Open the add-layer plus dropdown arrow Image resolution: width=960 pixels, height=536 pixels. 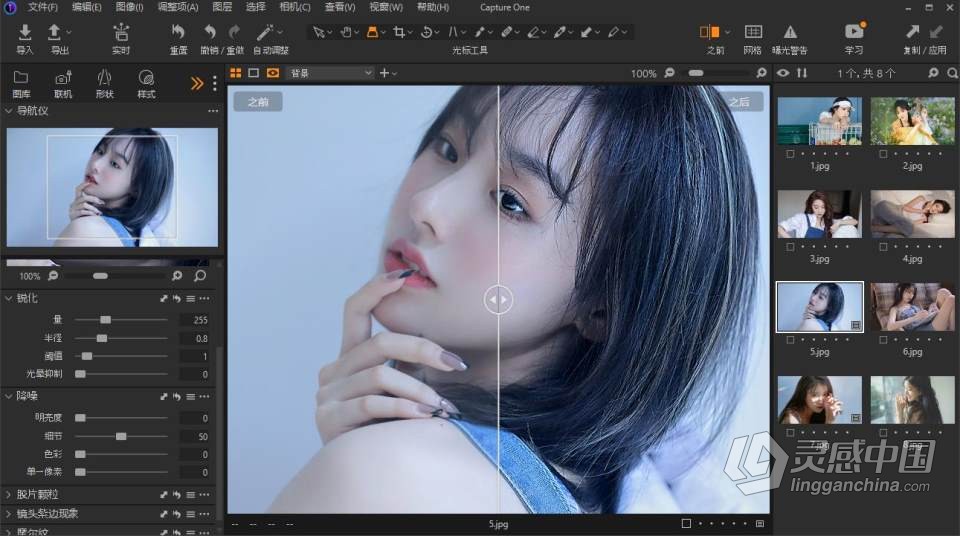click(394, 74)
